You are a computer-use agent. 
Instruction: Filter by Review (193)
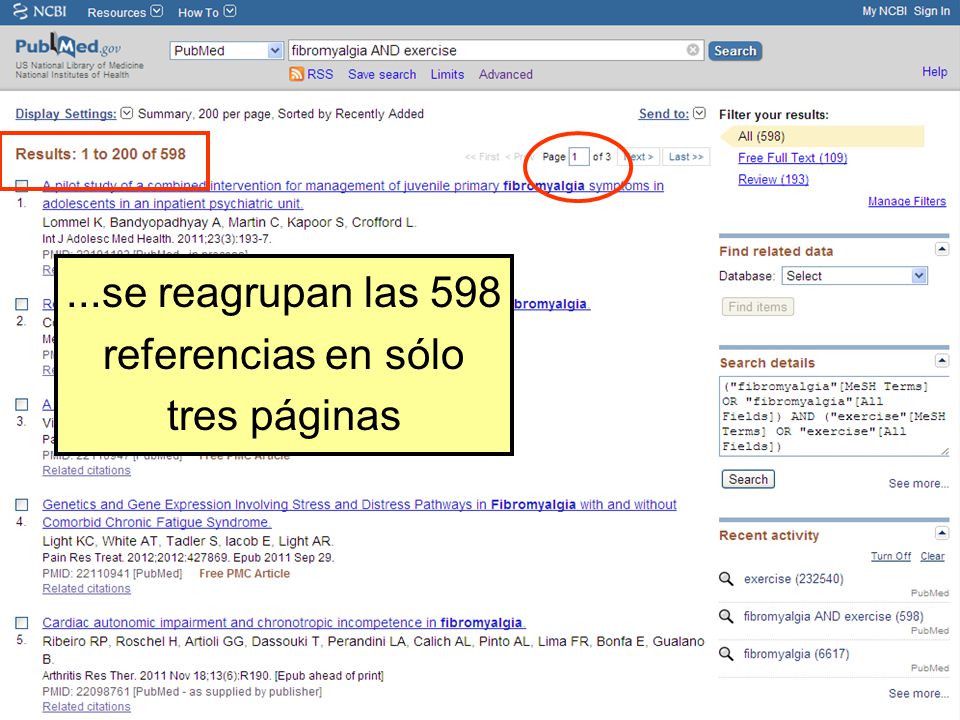click(x=773, y=179)
